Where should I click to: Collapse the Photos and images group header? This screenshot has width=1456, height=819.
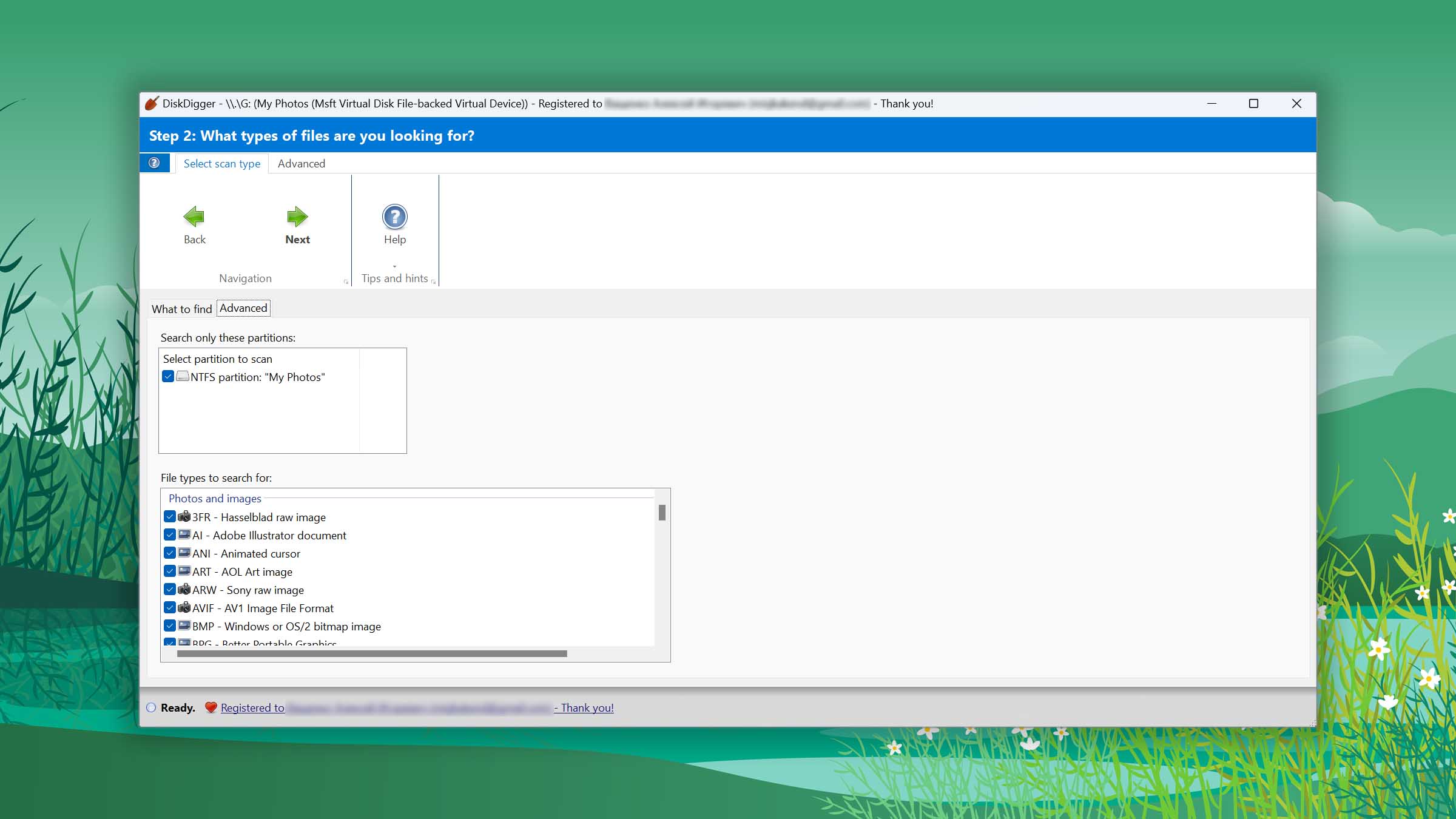coord(215,498)
